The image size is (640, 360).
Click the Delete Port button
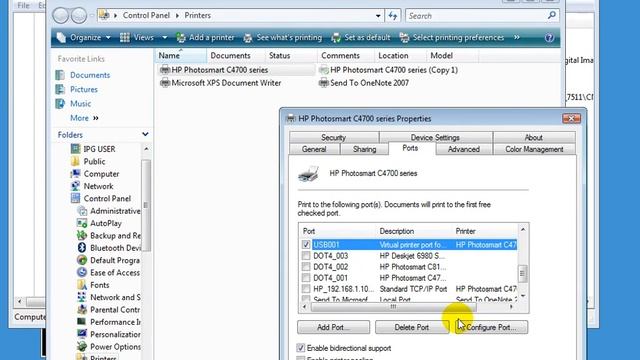(x=411, y=327)
